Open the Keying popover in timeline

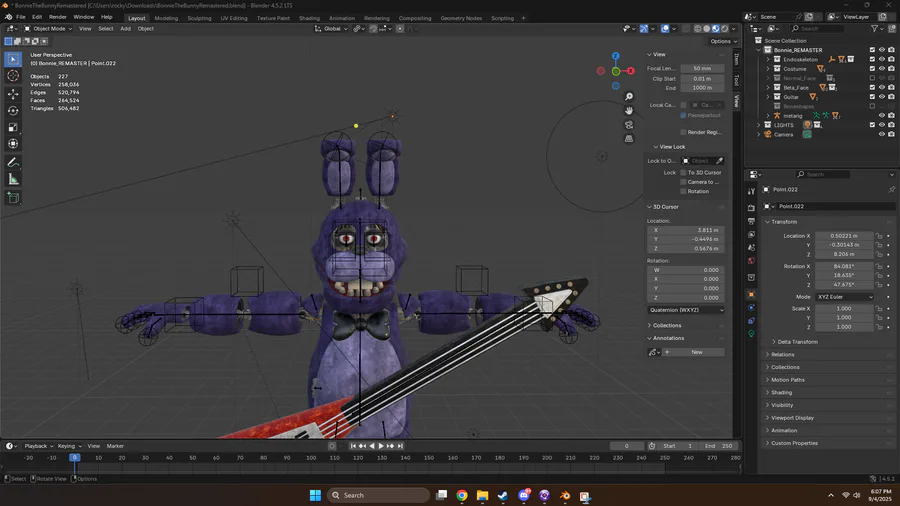point(69,446)
